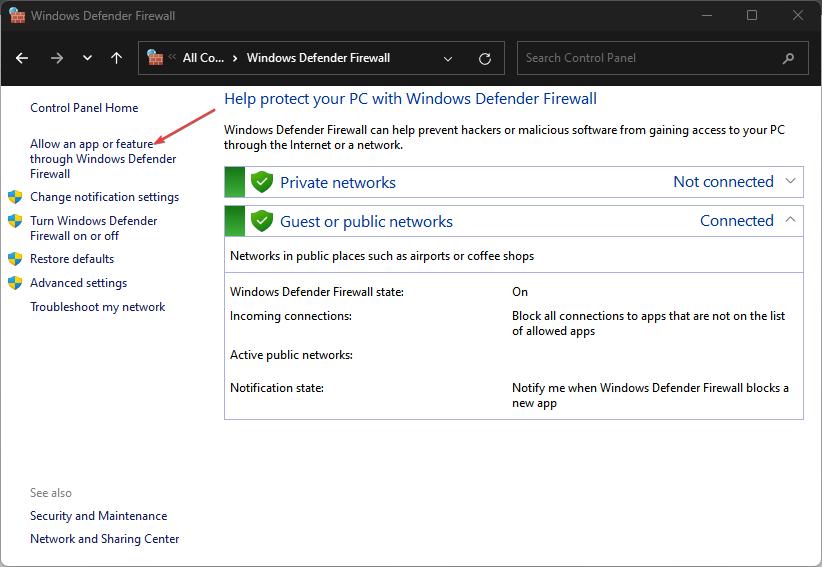The width and height of the screenshot is (822, 567).
Task: Refresh the Windows Defender Firewall page
Action: pyautogui.click(x=485, y=59)
